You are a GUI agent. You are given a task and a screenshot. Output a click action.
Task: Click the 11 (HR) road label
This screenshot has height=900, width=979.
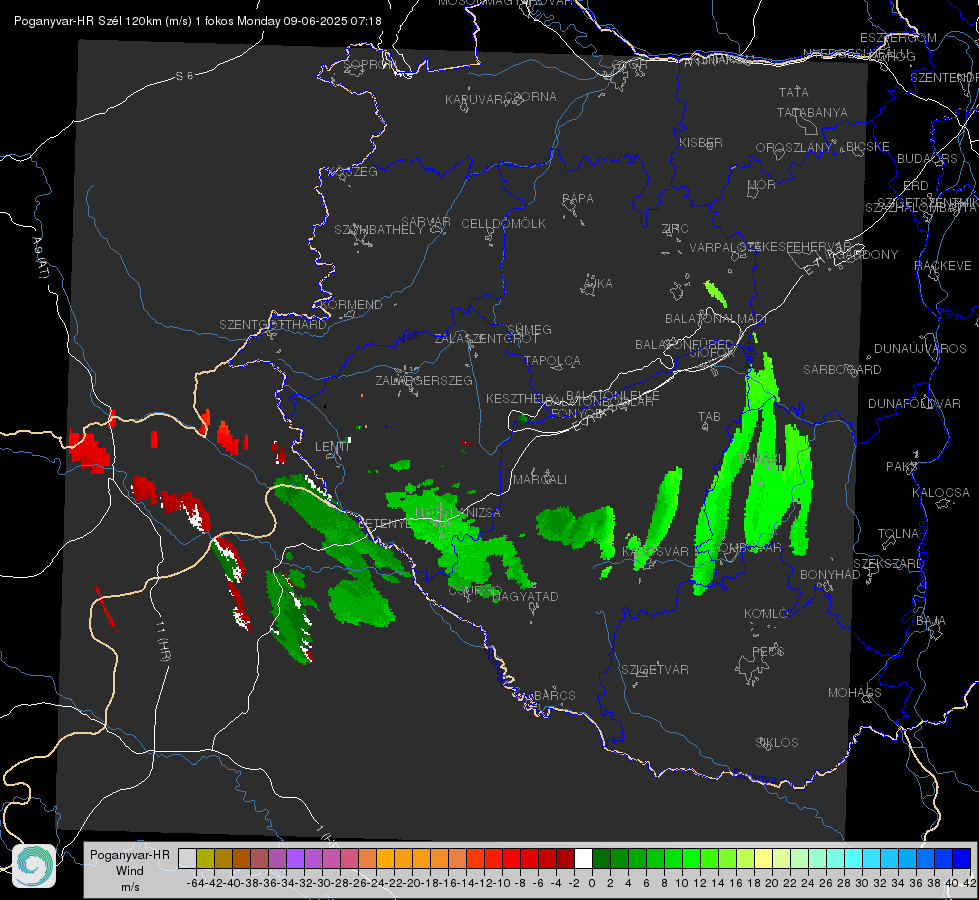tap(162, 641)
